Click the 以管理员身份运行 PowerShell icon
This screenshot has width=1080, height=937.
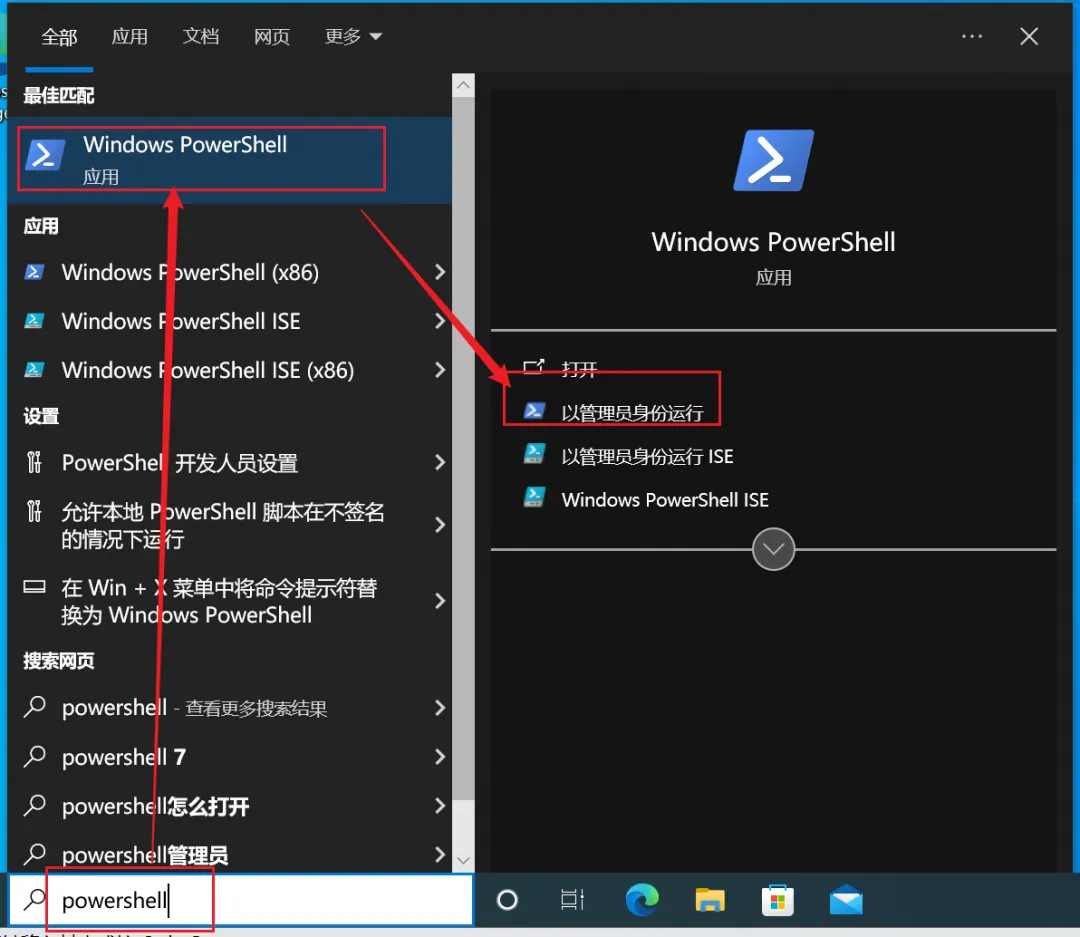534,411
